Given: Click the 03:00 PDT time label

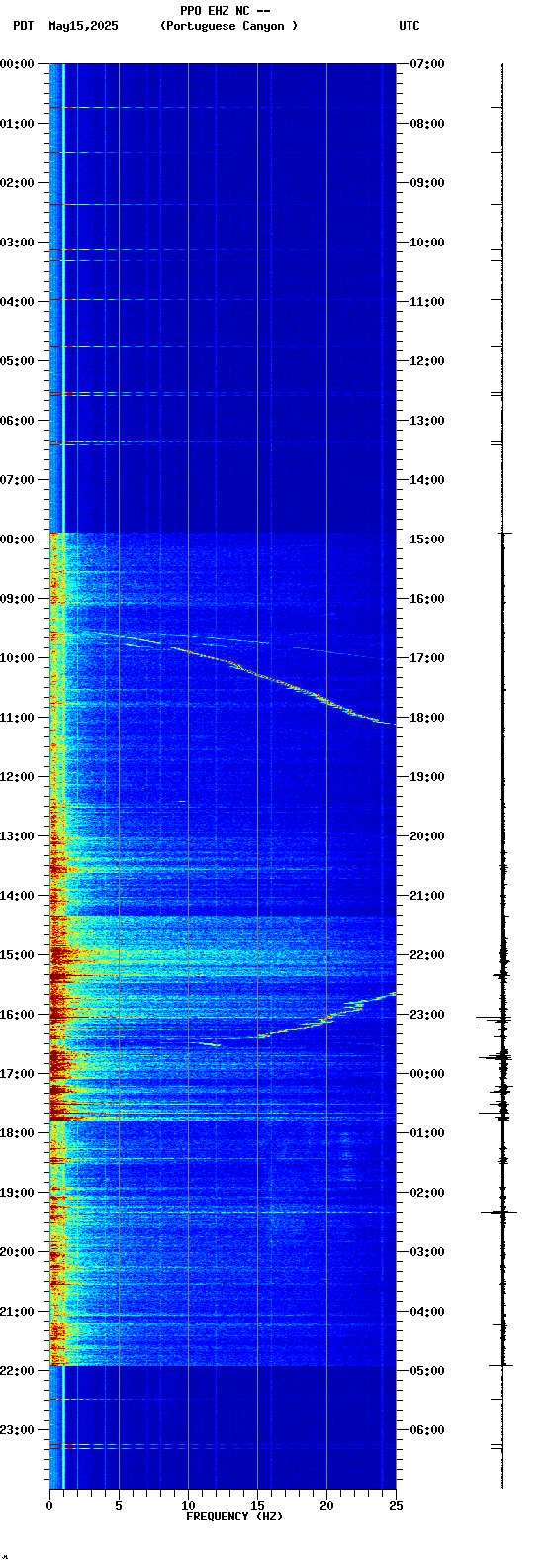Looking at the screenshot, I should tap(17, 243).
